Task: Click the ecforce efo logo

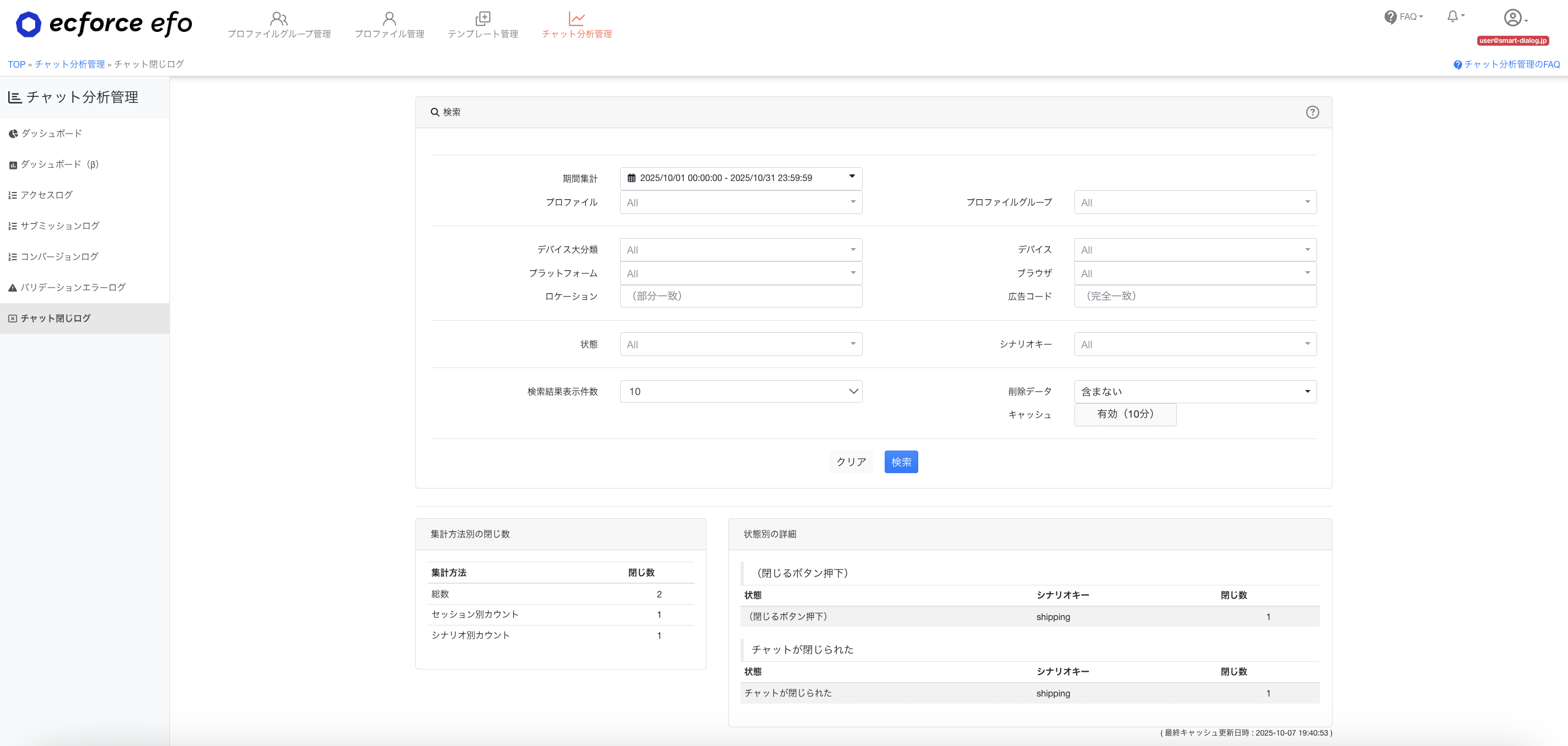Action: 104,24
